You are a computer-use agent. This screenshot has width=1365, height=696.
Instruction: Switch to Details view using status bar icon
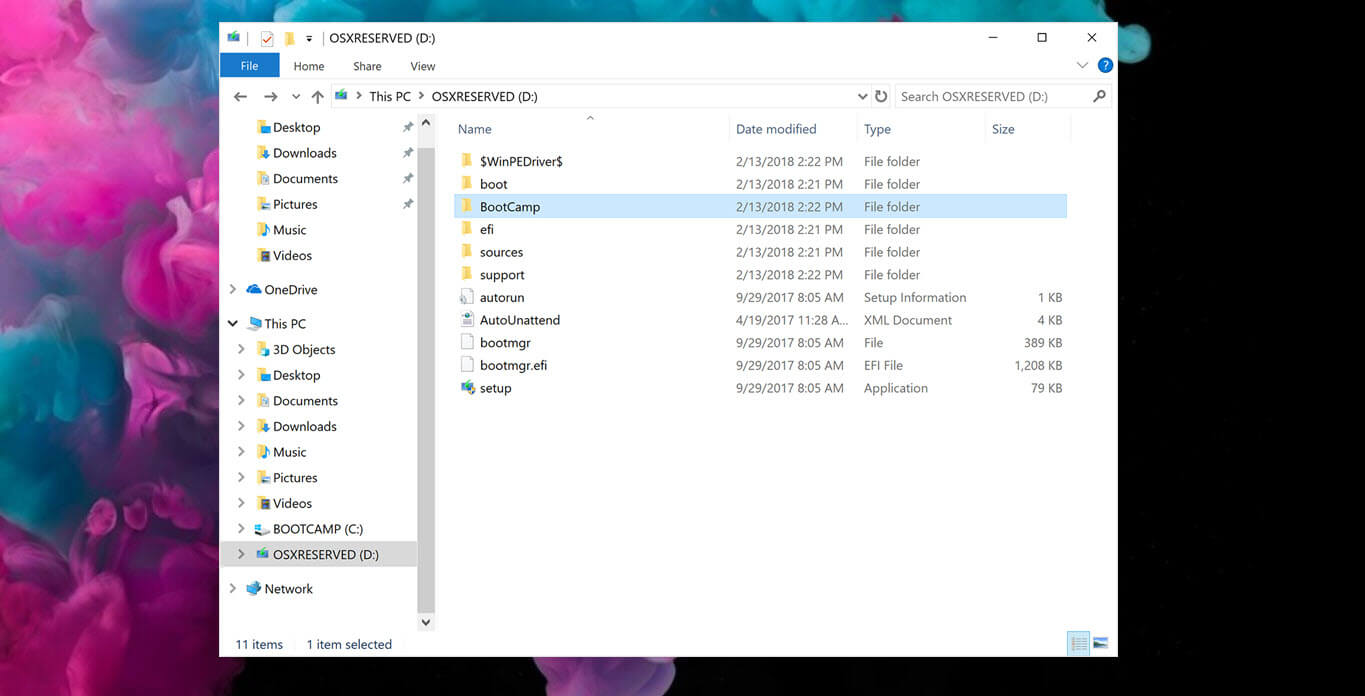point(1079,644)
